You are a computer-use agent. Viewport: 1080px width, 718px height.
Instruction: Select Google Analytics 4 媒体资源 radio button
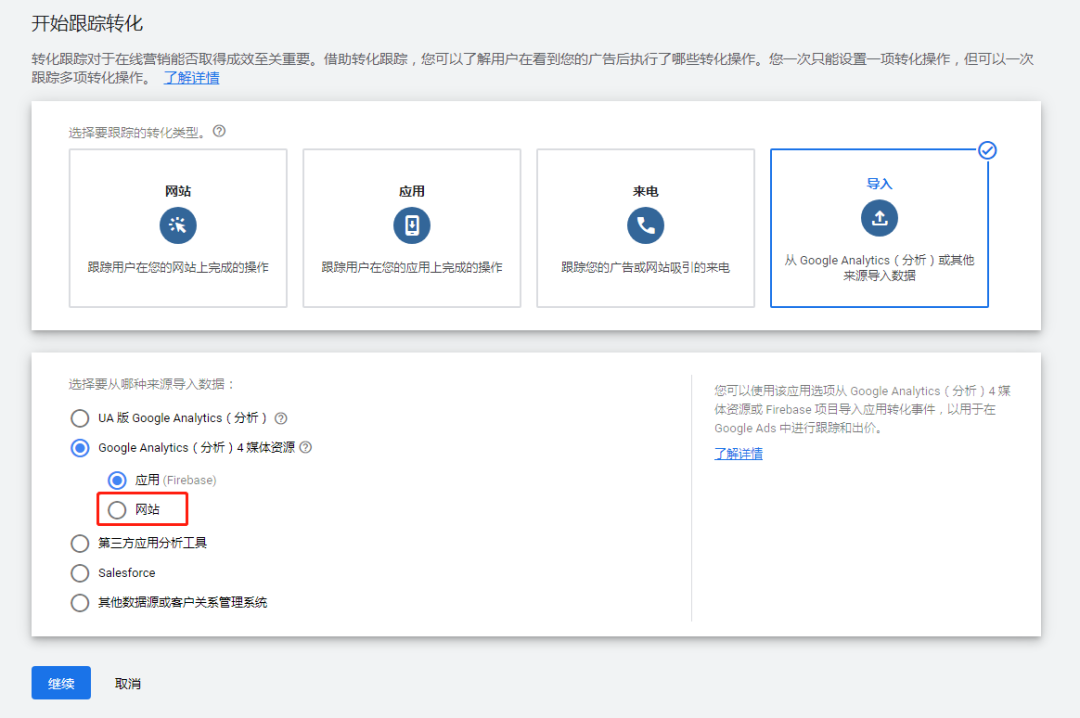[x=80, y=448]
